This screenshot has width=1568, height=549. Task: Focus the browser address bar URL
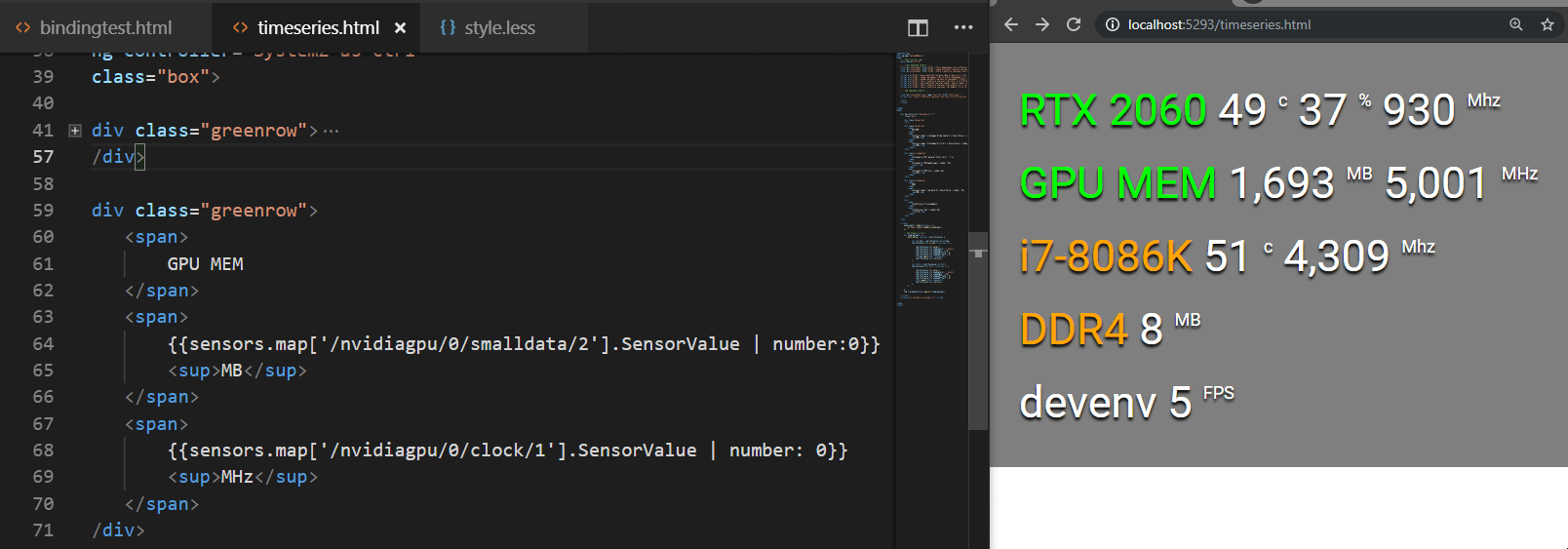(x=1219, y=24)
